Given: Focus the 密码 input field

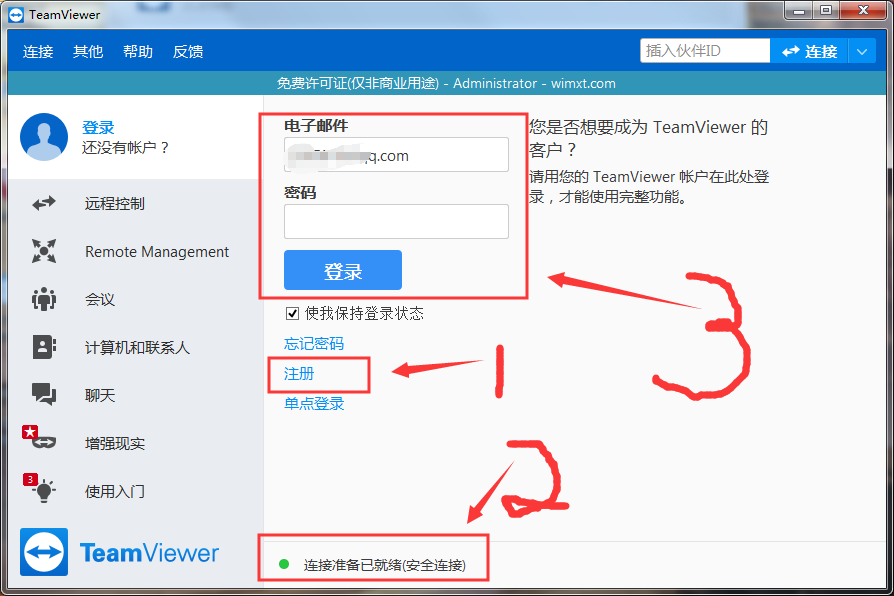Looking at the screenshot, I should (x=396, y=221).
